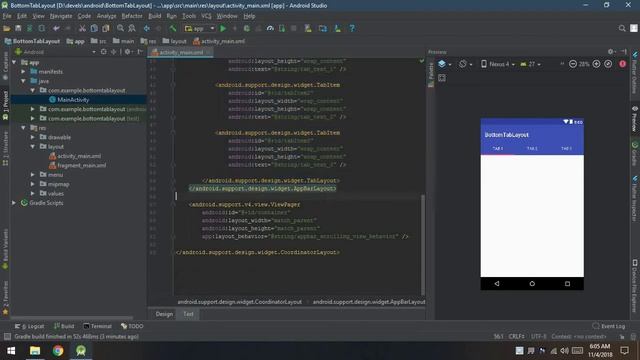Collapse the app module tree node
Viewport: 640px width, 360px height.
[14, 62]
